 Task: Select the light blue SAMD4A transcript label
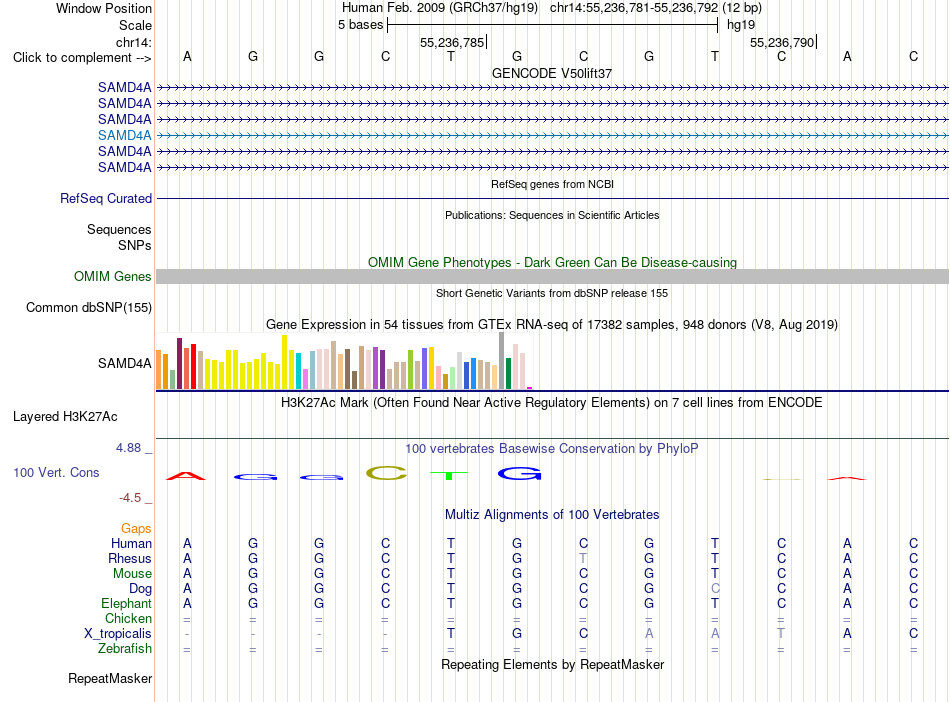point(125,136)
